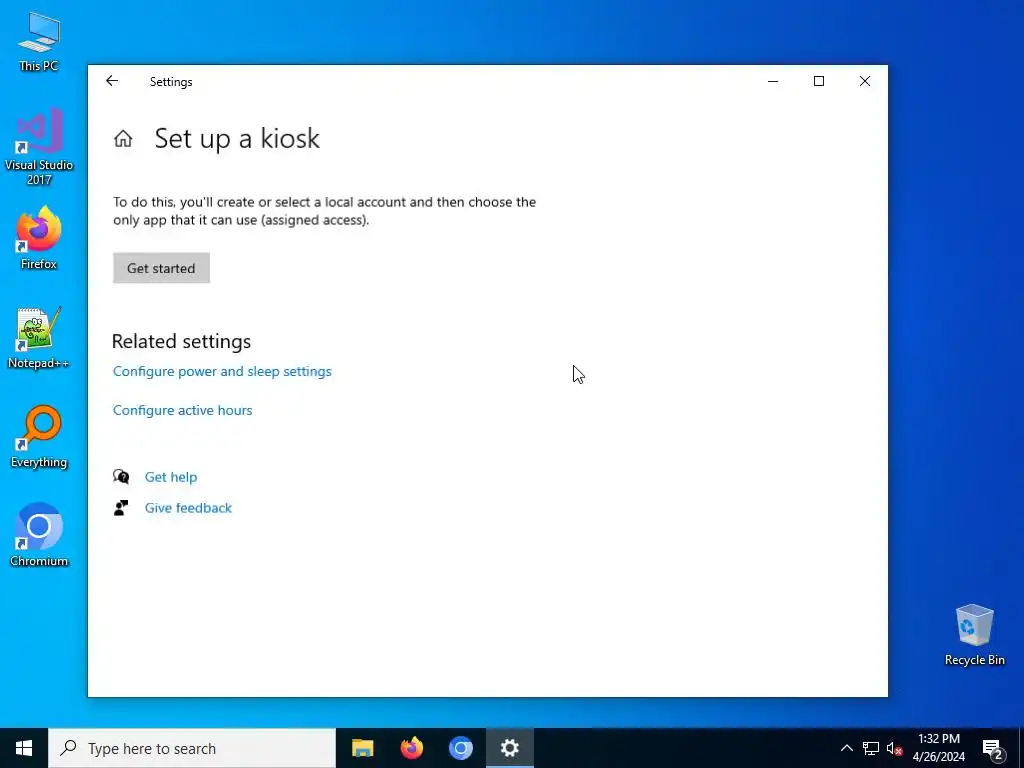Open the Windows Start menu

click(24, 748)
